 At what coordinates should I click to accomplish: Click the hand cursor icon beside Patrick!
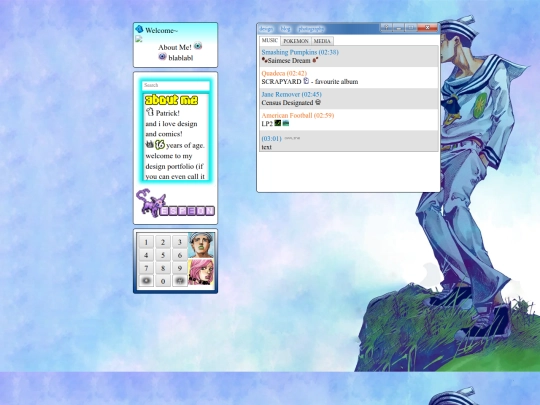149,112
